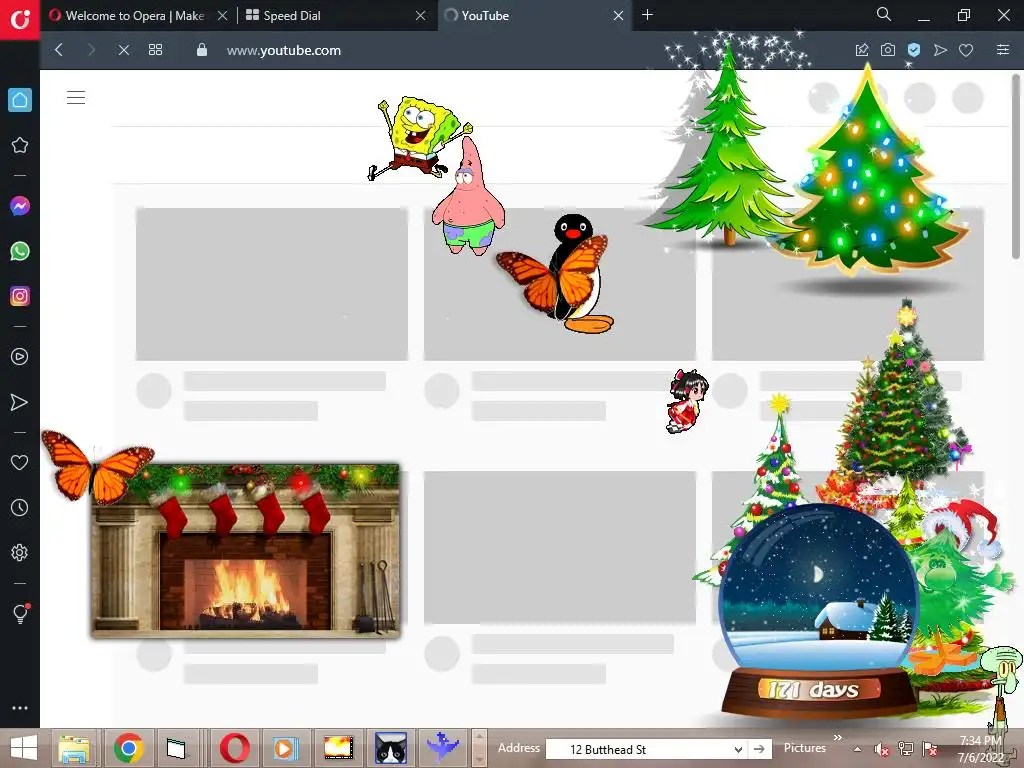Open the Player icon in sidebar

pos(20,357)
